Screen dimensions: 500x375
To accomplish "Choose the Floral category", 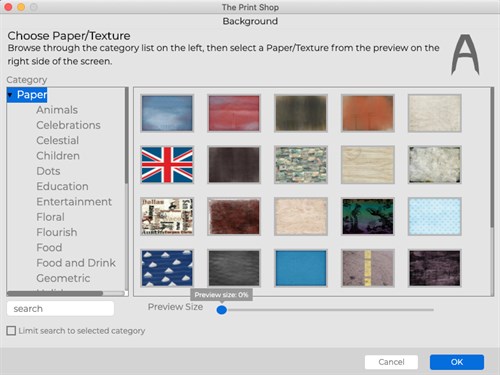I will click(x=50, y=217).
